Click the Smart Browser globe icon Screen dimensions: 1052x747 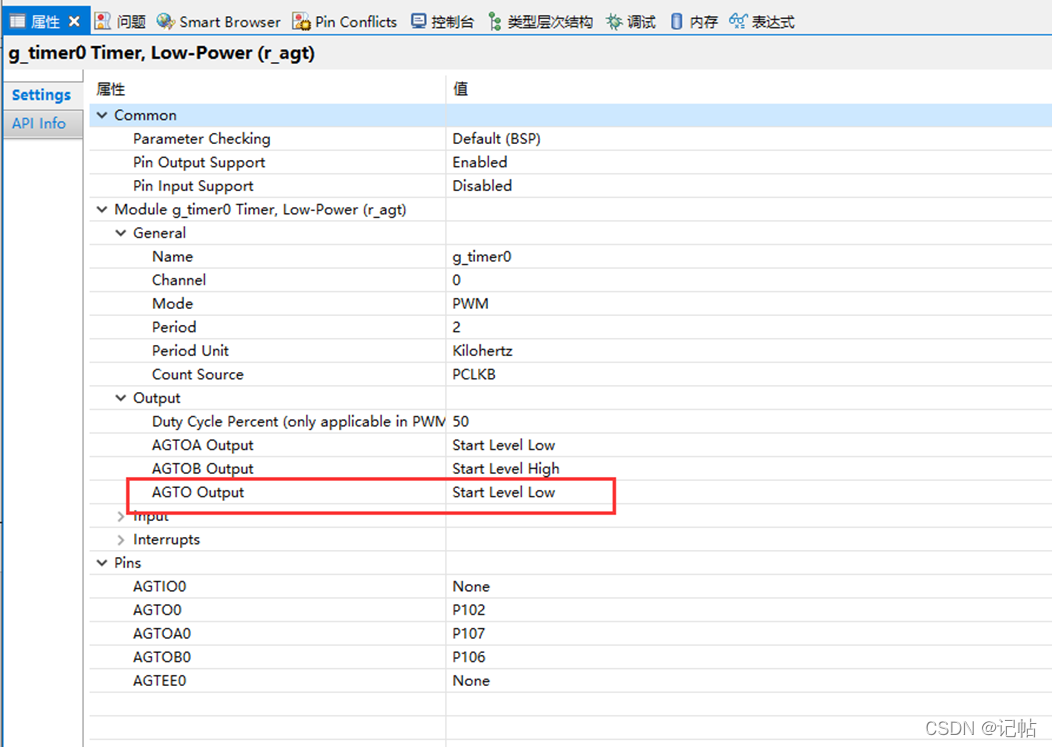tap(166, 21)
